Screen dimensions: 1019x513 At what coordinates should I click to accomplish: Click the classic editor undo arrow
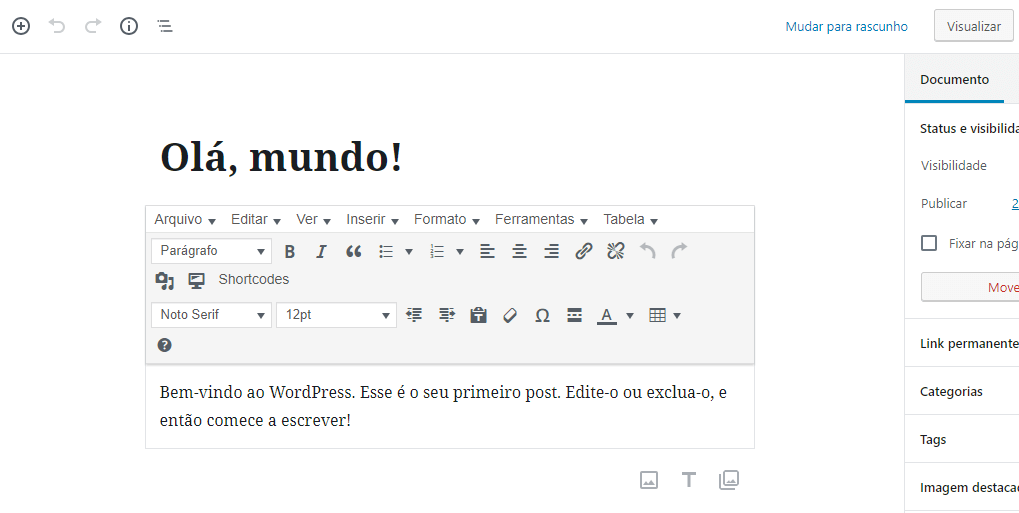pyautogui.click(x=648, y=251)
